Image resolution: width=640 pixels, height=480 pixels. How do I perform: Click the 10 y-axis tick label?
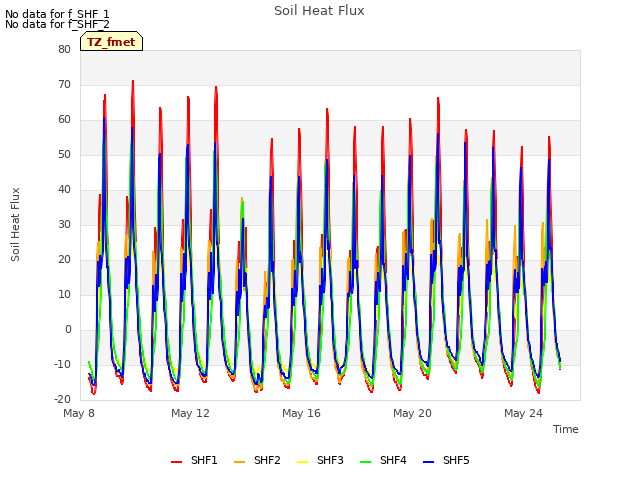click(64, 295)
